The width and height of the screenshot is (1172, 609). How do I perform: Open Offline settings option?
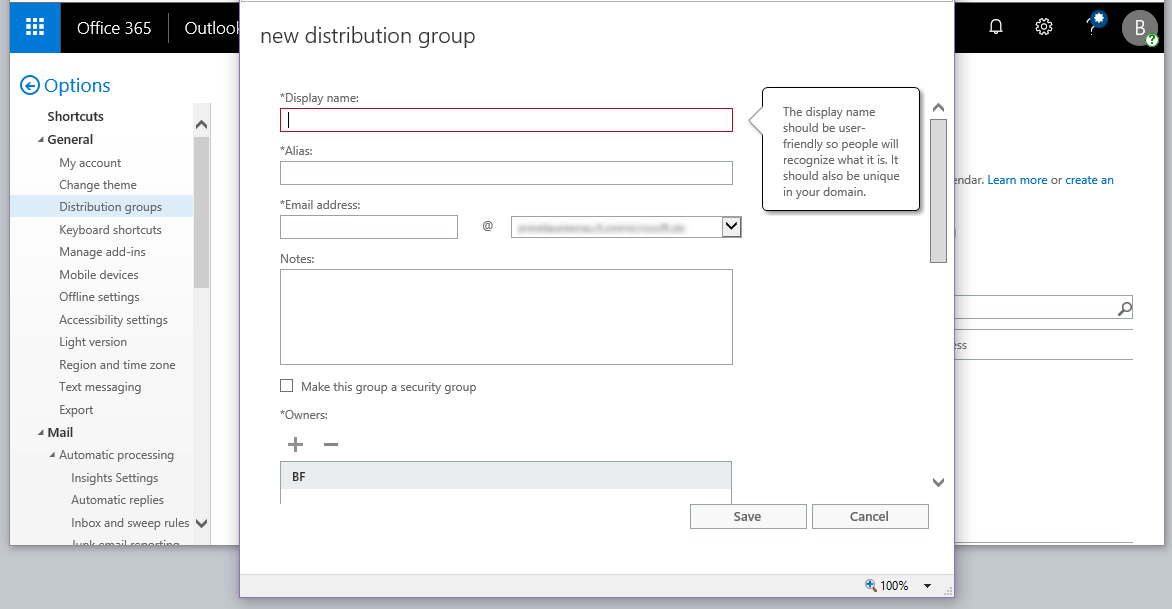point(99,297)
